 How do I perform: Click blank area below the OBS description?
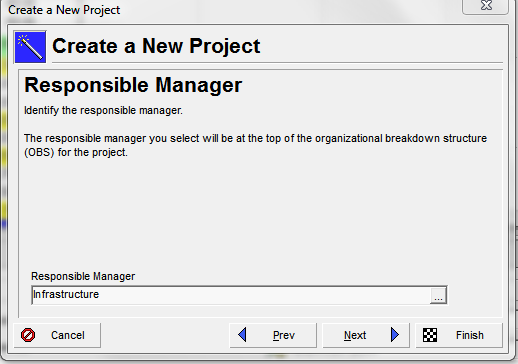point(260,213)
